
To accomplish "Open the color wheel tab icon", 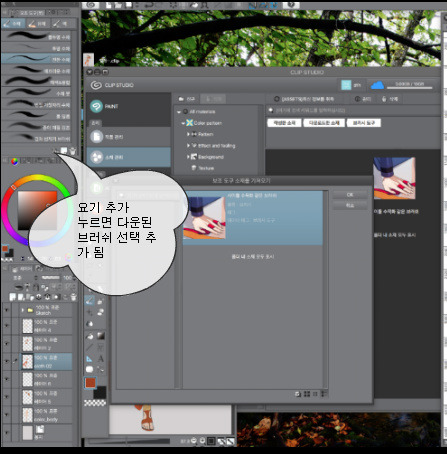I will (x=14, y=161).
